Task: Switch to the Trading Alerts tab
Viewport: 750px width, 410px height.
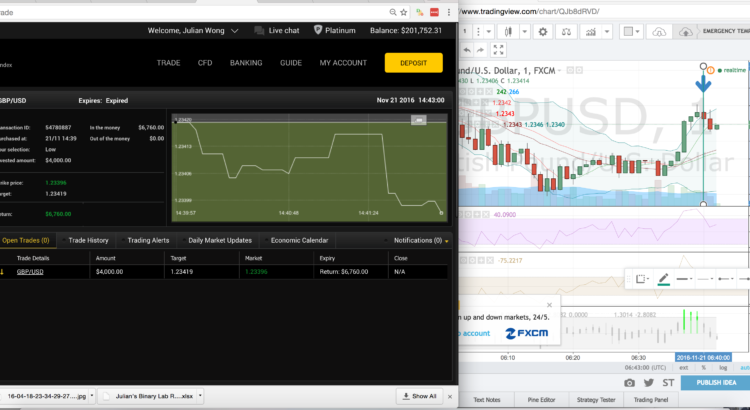Action: pyautogui.click(x=148, y=241)
